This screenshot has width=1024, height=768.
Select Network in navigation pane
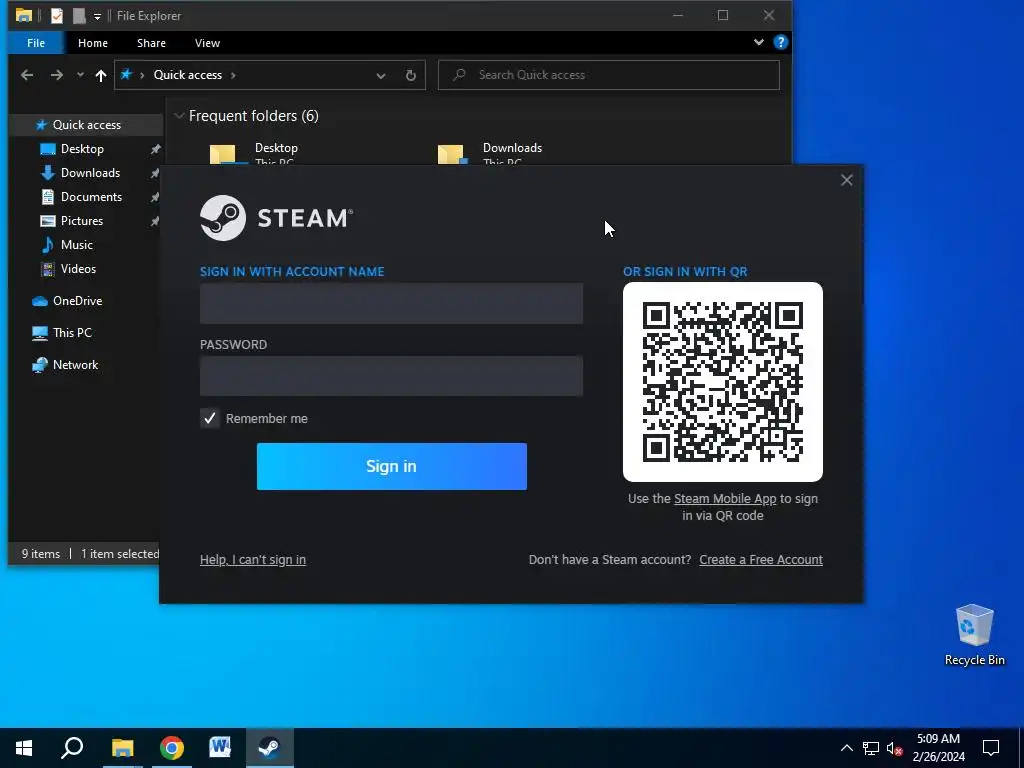pos(75,365)
